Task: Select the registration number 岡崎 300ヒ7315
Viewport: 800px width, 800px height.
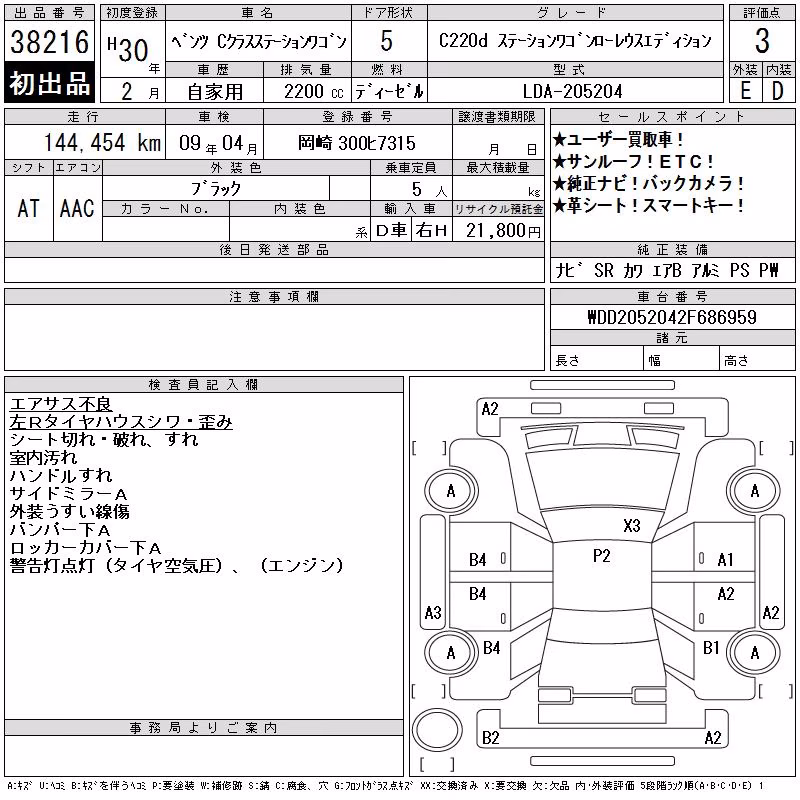Action: (x=357, y=143)
